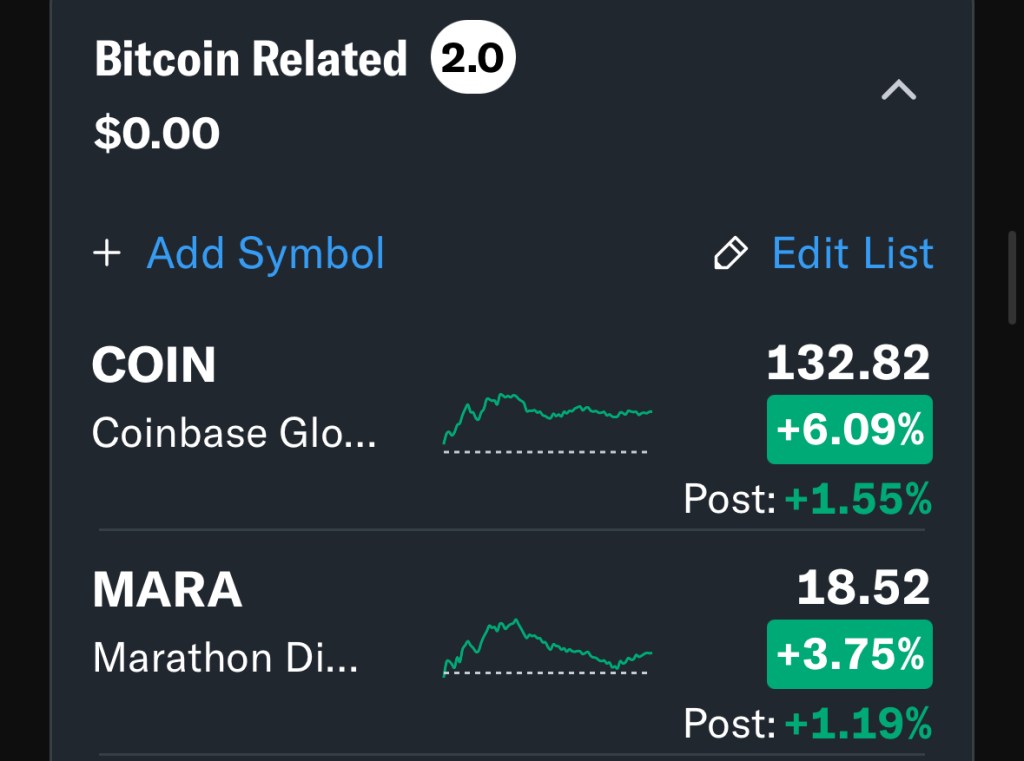Click the Marathon Digital company name
The width and height of the screenshot is (1024, 761).
pyautogui.click(x=225, y=658)
